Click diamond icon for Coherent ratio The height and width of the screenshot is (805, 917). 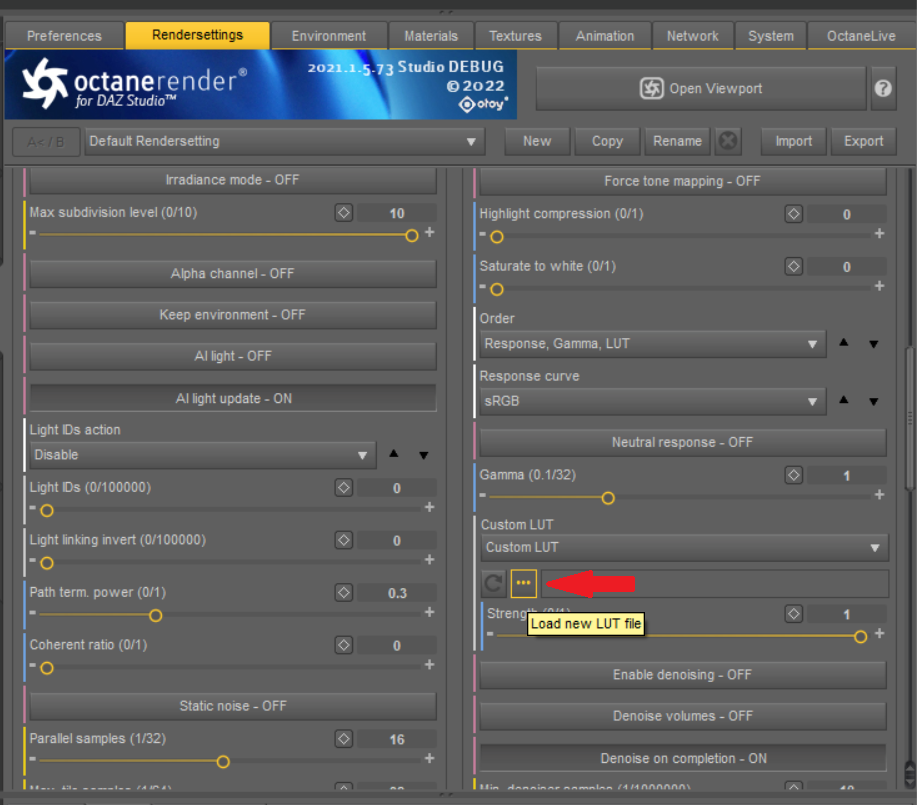coord(344,645)
